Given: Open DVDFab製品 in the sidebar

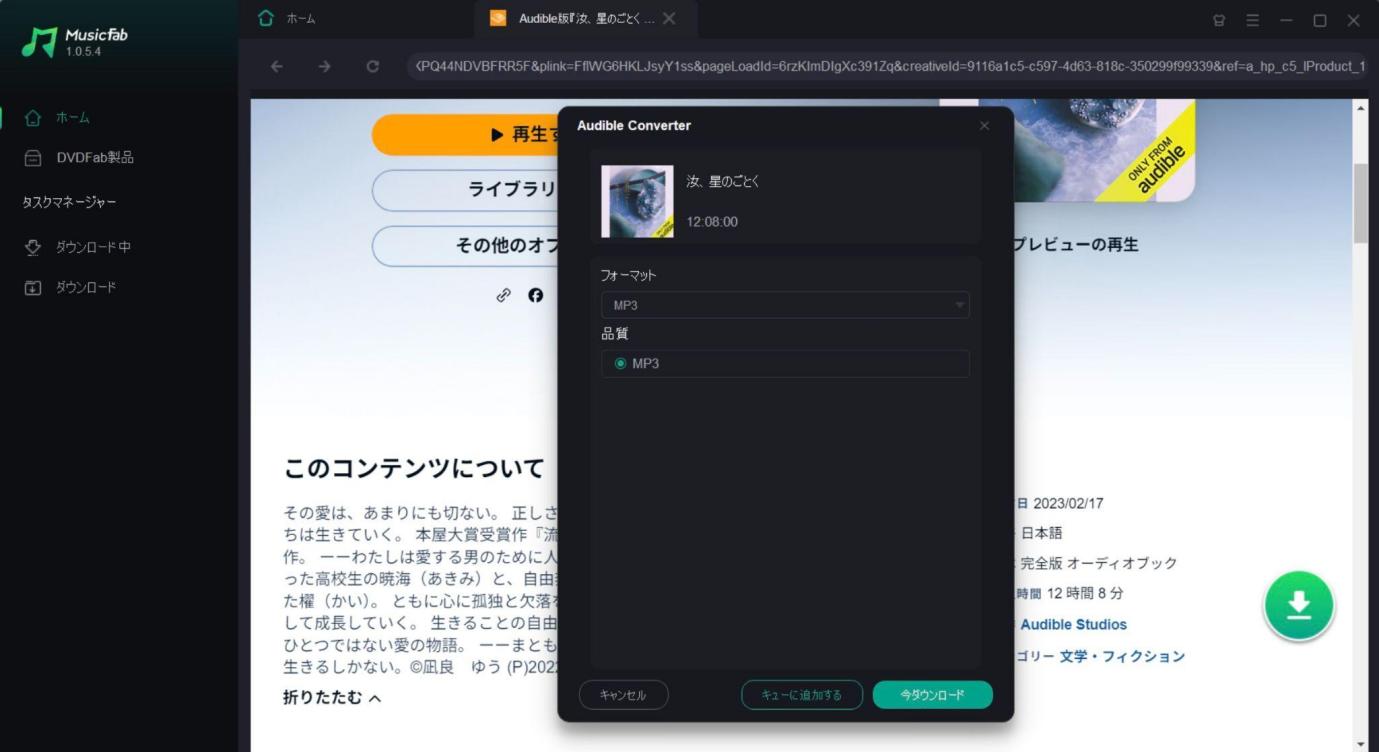Looking at the screenshot, I should [x=95, y=157].
